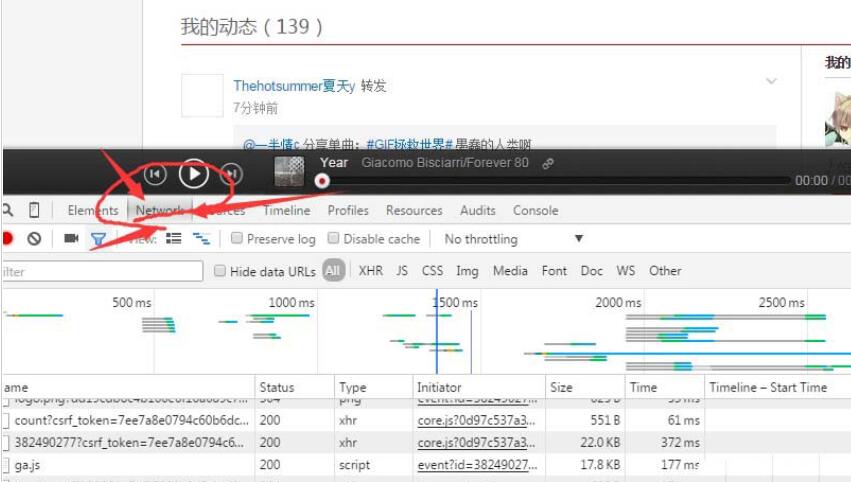Click the inspect element magnifier icon

8,210
